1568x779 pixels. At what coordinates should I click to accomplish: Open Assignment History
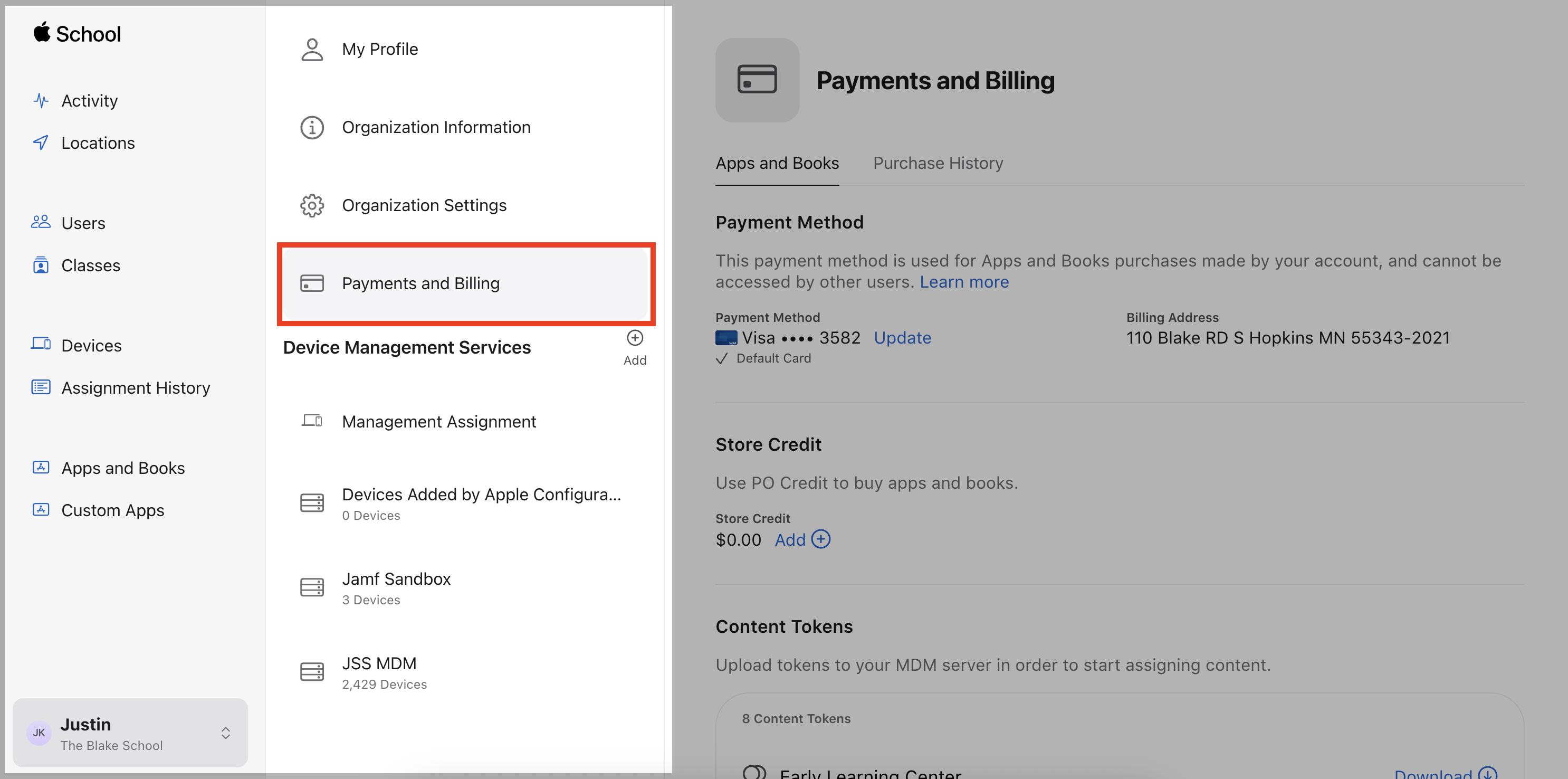[x=136, y=388]
